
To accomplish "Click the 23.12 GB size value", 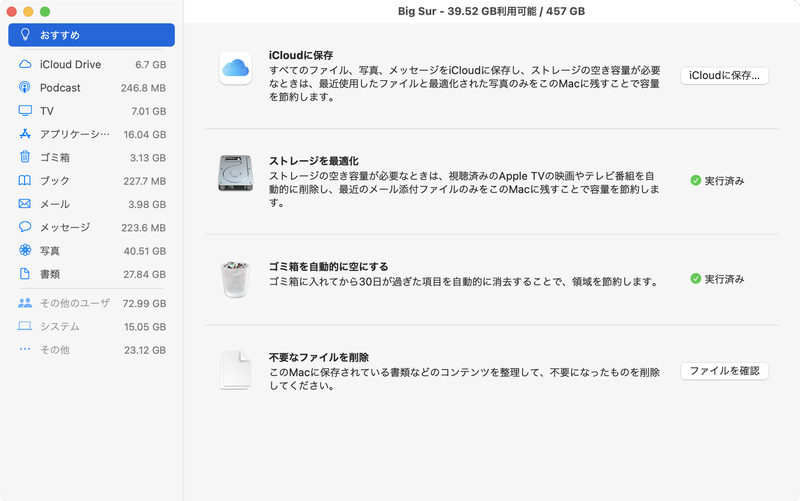I will 145,350.
